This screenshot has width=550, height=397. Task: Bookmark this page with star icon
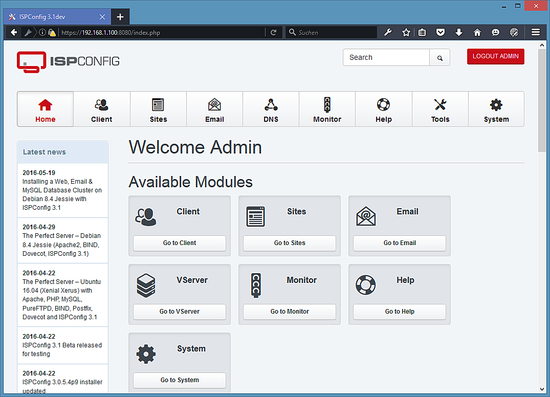tap(406, 33)
